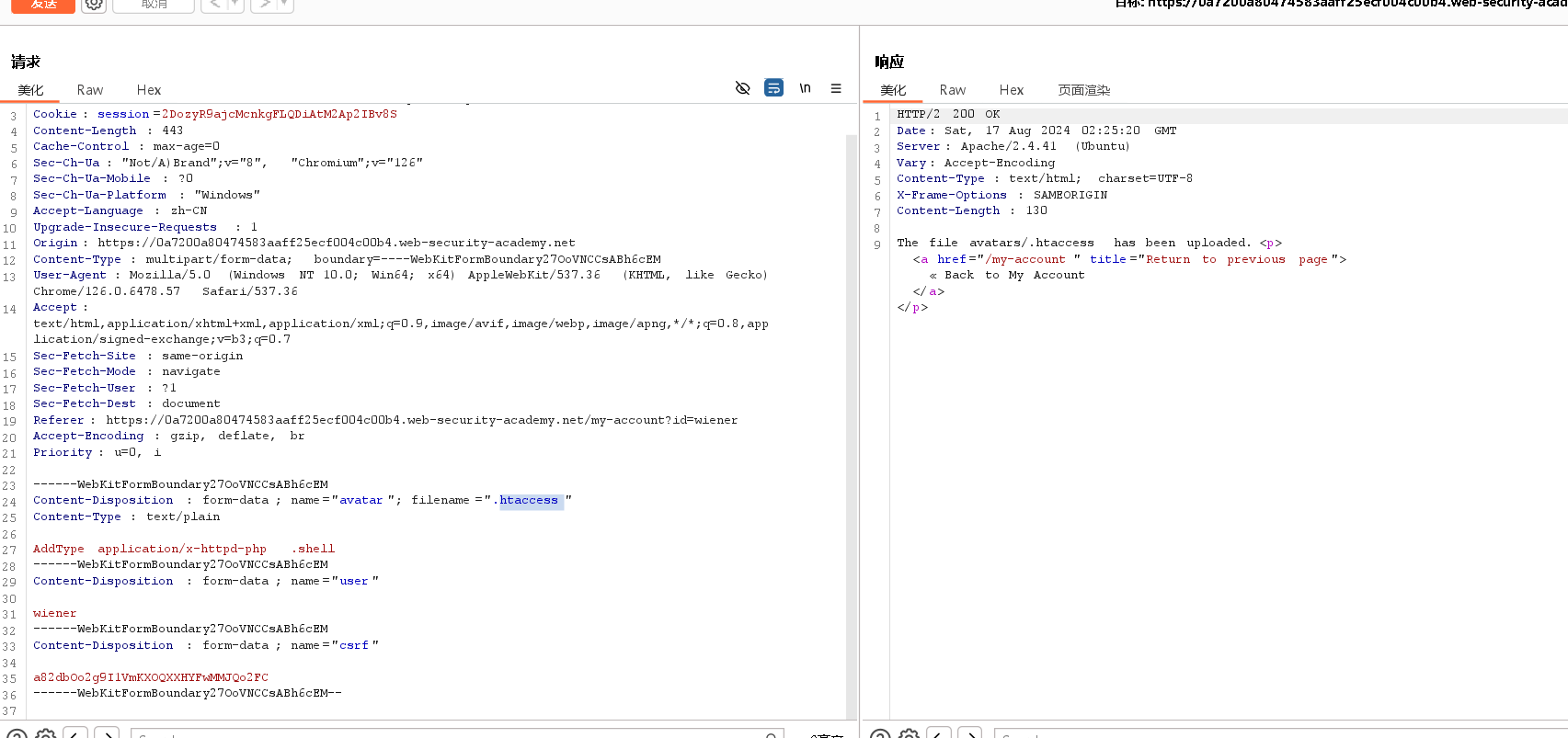The image size is (1568, 738).
Task: Toggle the crossed-eye visibility icon in request pane
Action: tap(743, 88)
